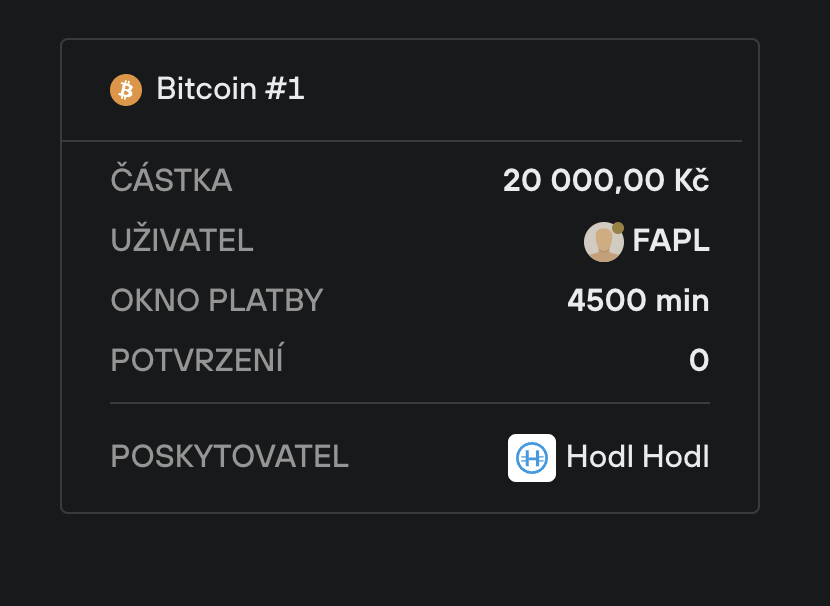Click the Hodl Hodl provider name
The width and height of the screenshot is (830, 606).
[x=637, y=457]
